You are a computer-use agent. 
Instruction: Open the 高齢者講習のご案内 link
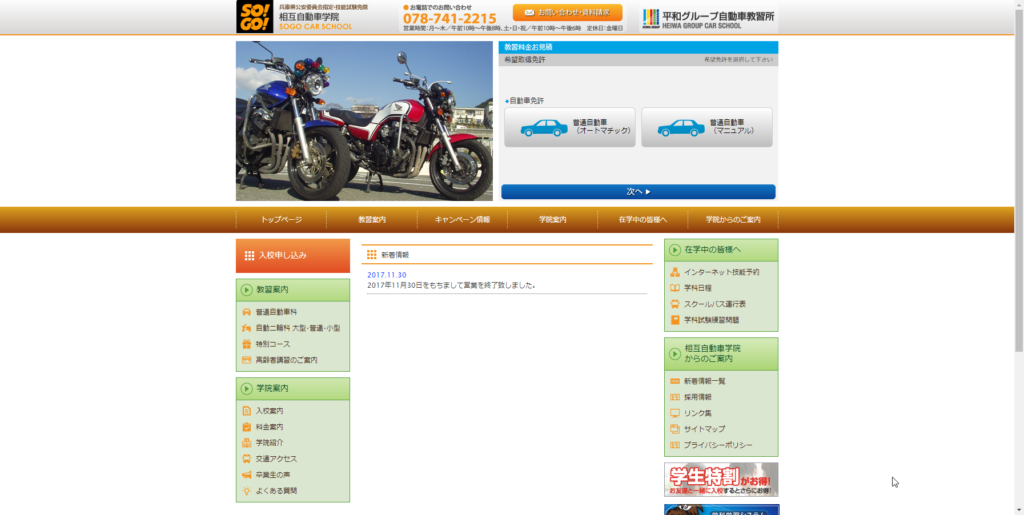pos(287,360)
